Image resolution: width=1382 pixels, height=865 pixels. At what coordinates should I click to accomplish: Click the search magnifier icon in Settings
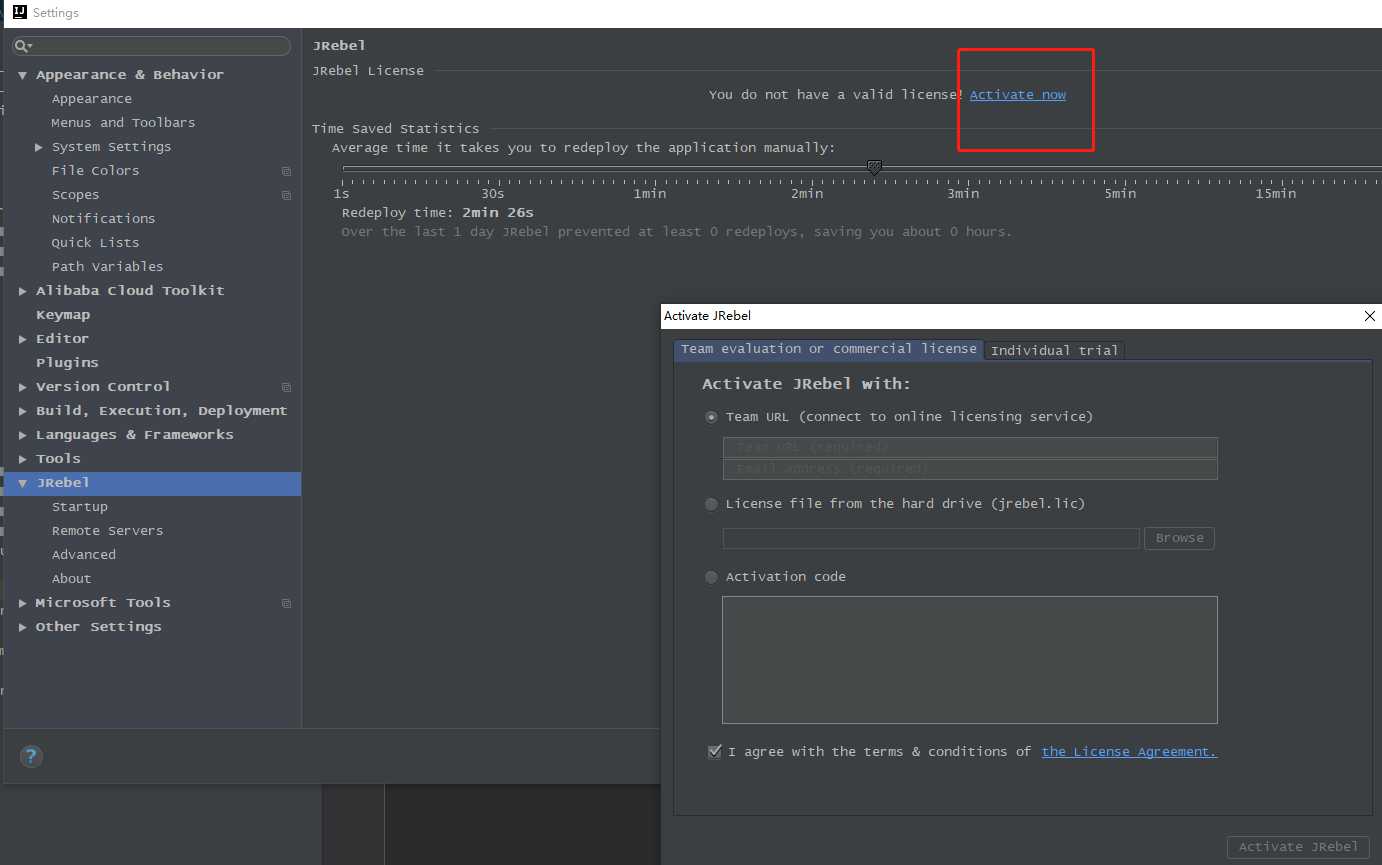[23, 46]
